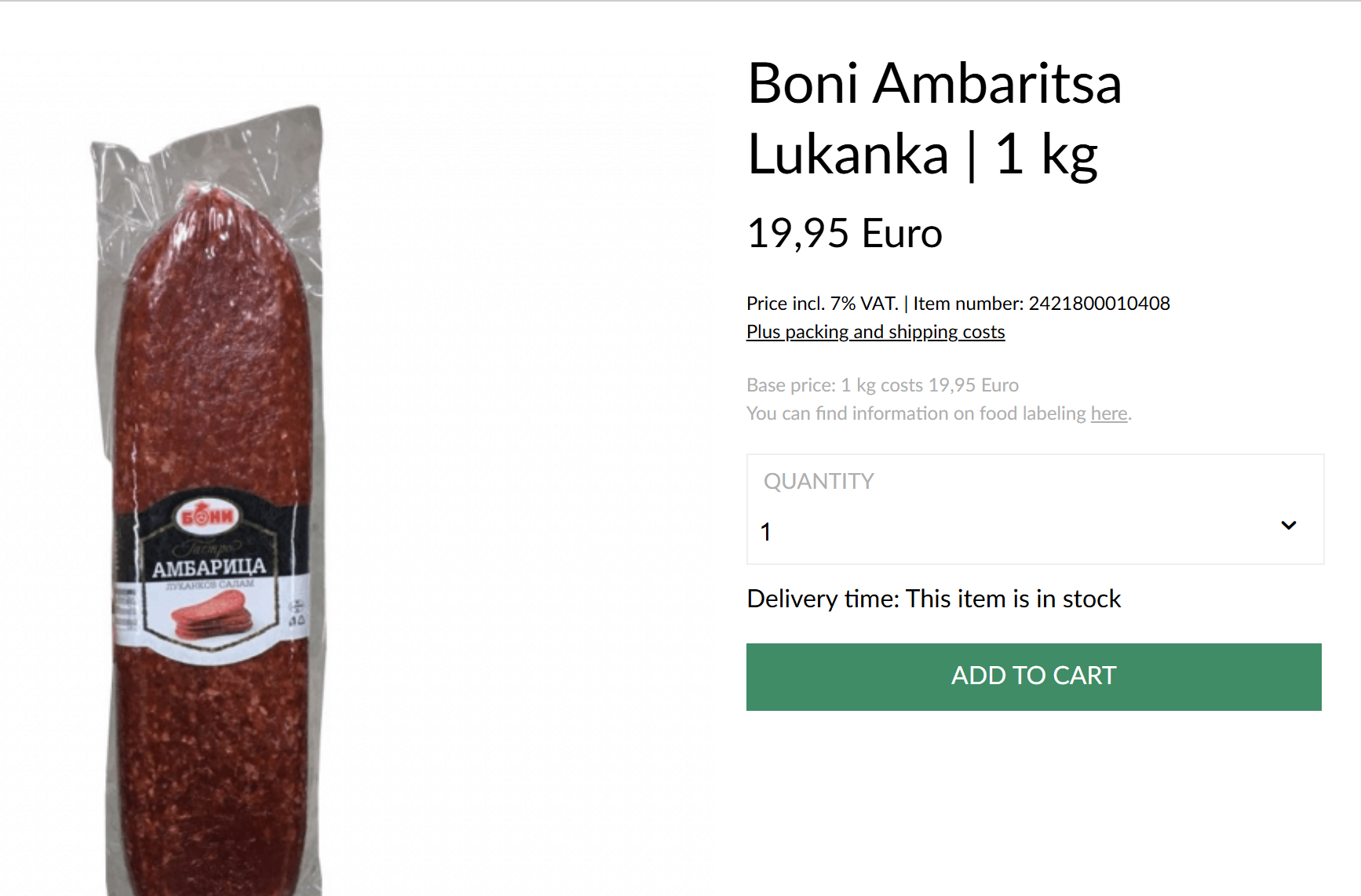Click the 19,95 Euro price
Image resolution: width=1361 pixels, height=896 pixels.
click(x=845, y=233)
